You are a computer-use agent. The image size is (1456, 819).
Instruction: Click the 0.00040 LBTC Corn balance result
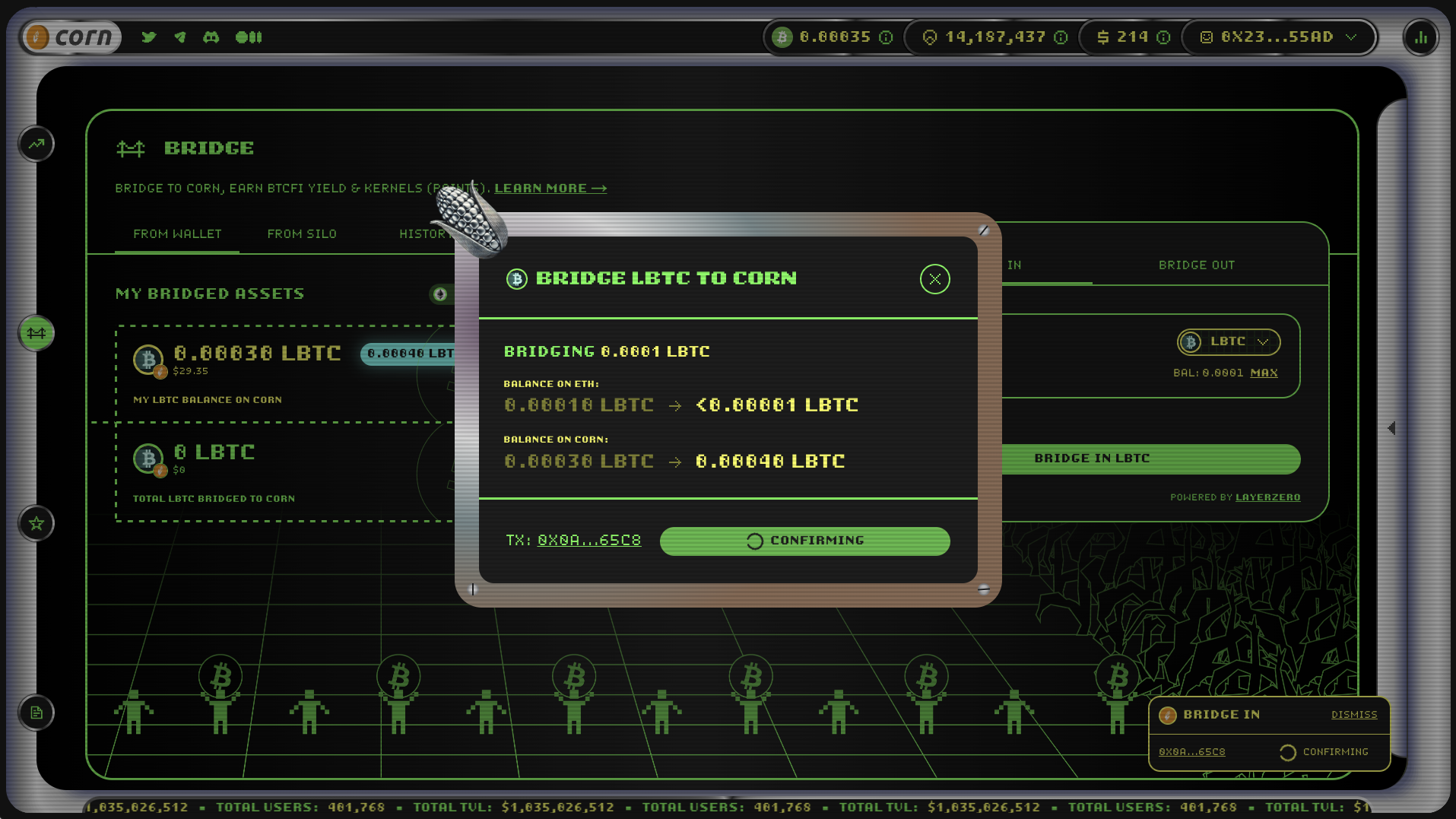click(770, 461)
